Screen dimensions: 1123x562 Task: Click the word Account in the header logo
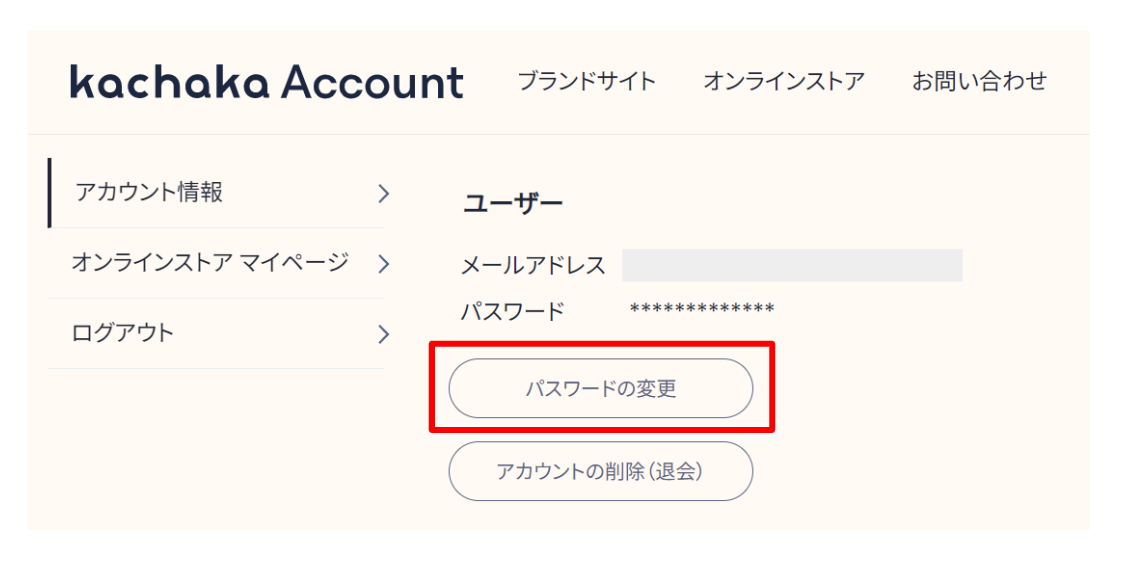click(x=372, y=82)
